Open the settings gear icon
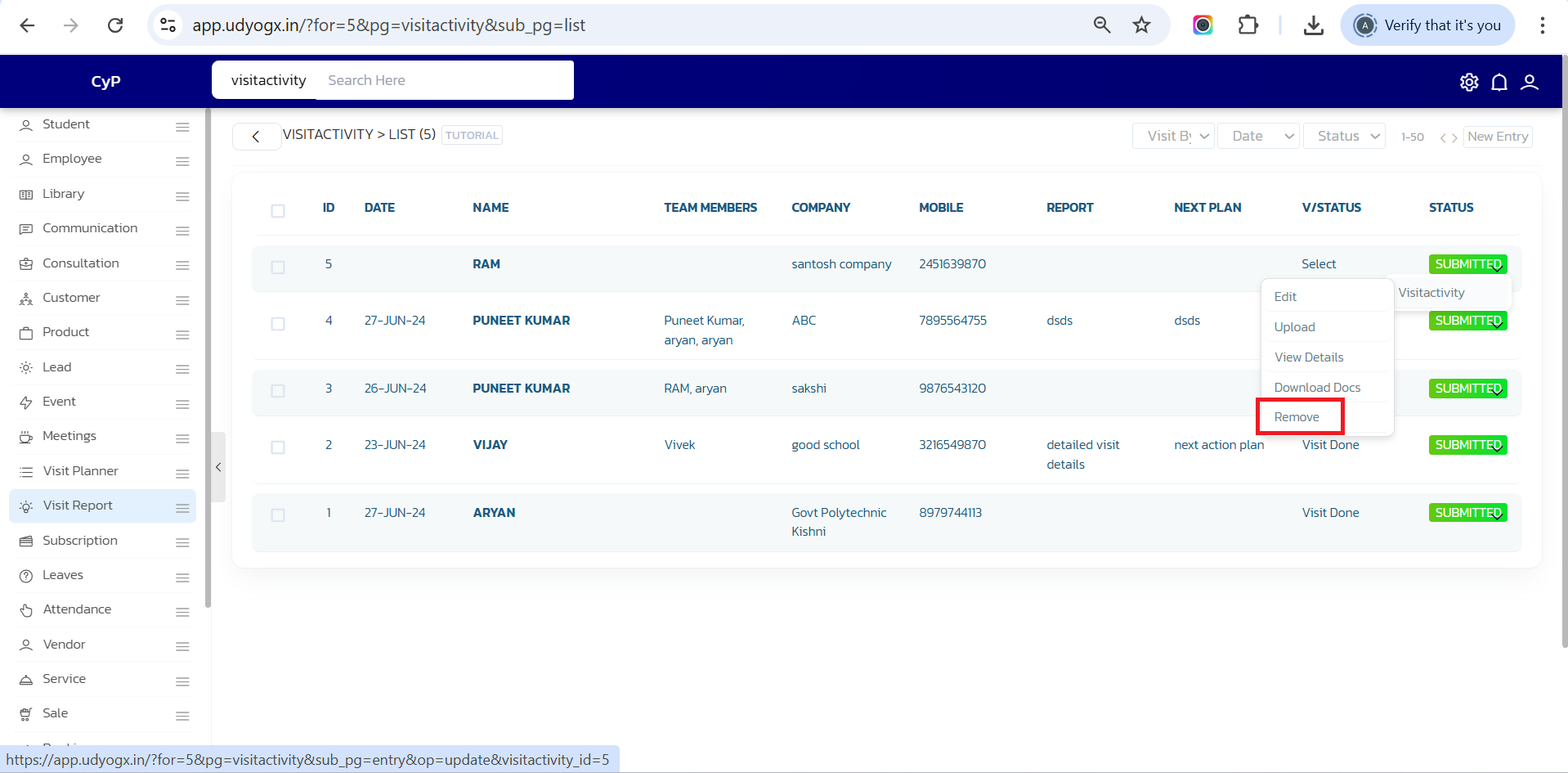The height and width of the screenshot is (773, 1568). (1468, 82)
